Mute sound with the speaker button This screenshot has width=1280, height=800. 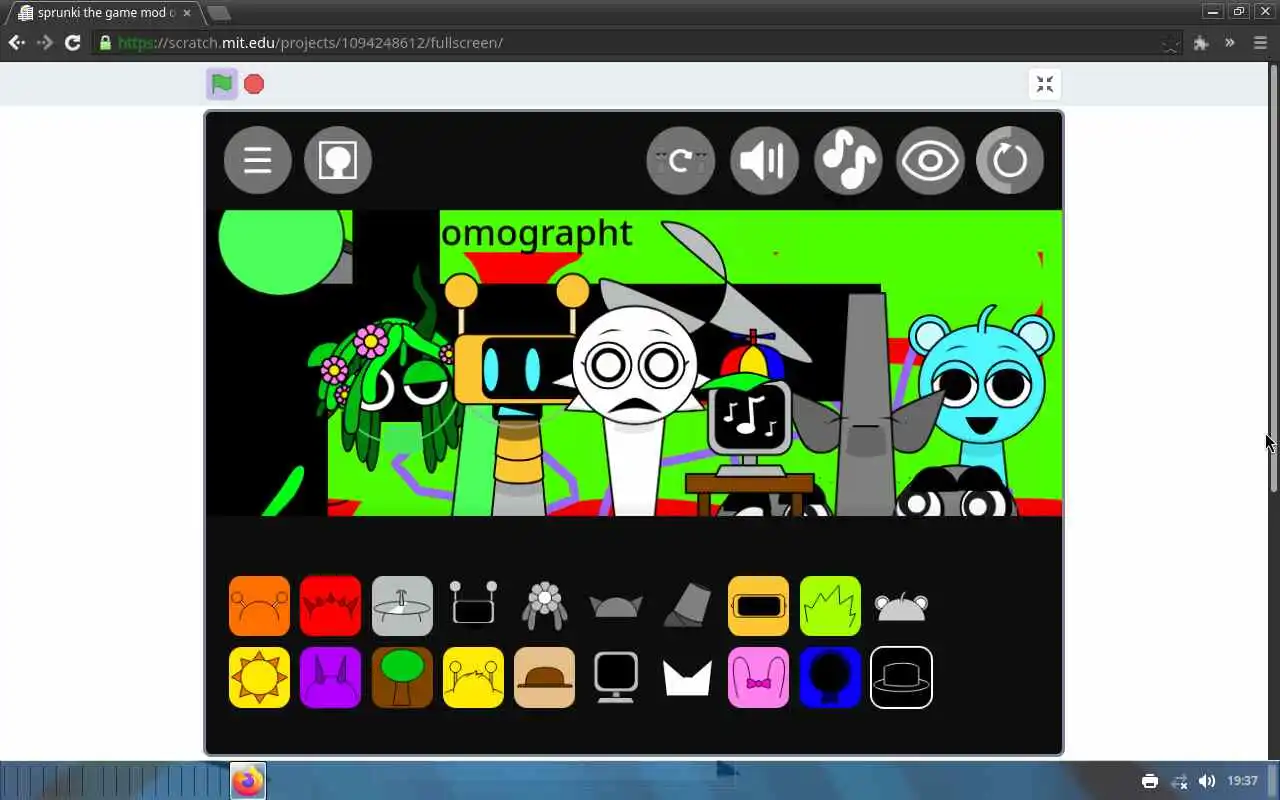tap(765, 160)
